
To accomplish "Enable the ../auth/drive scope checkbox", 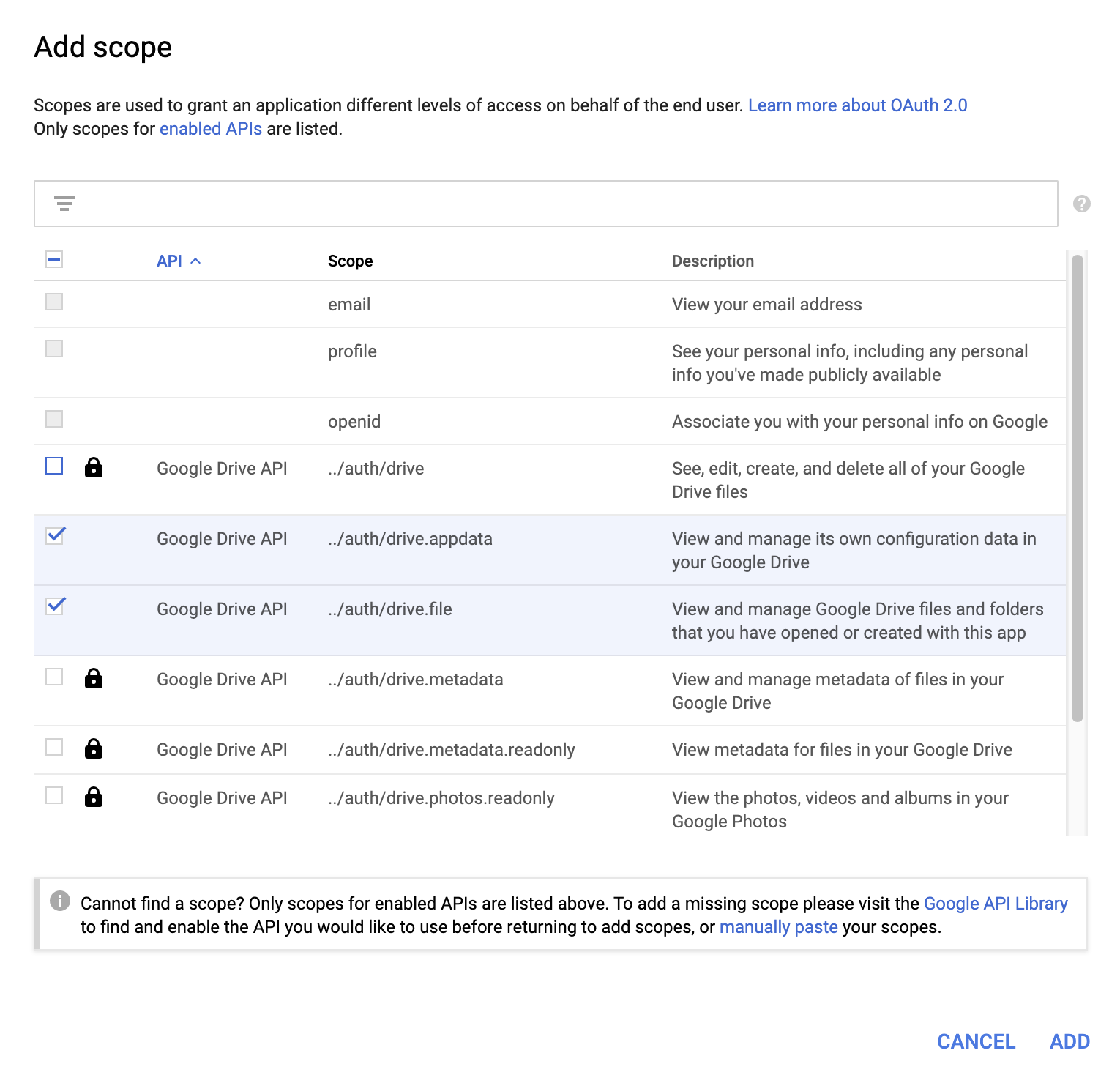I will coord(54,466).
